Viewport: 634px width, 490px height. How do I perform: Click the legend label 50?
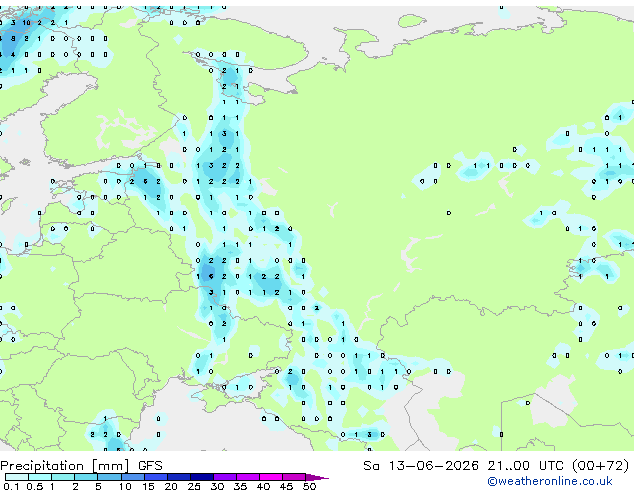(x=309, y=486)
